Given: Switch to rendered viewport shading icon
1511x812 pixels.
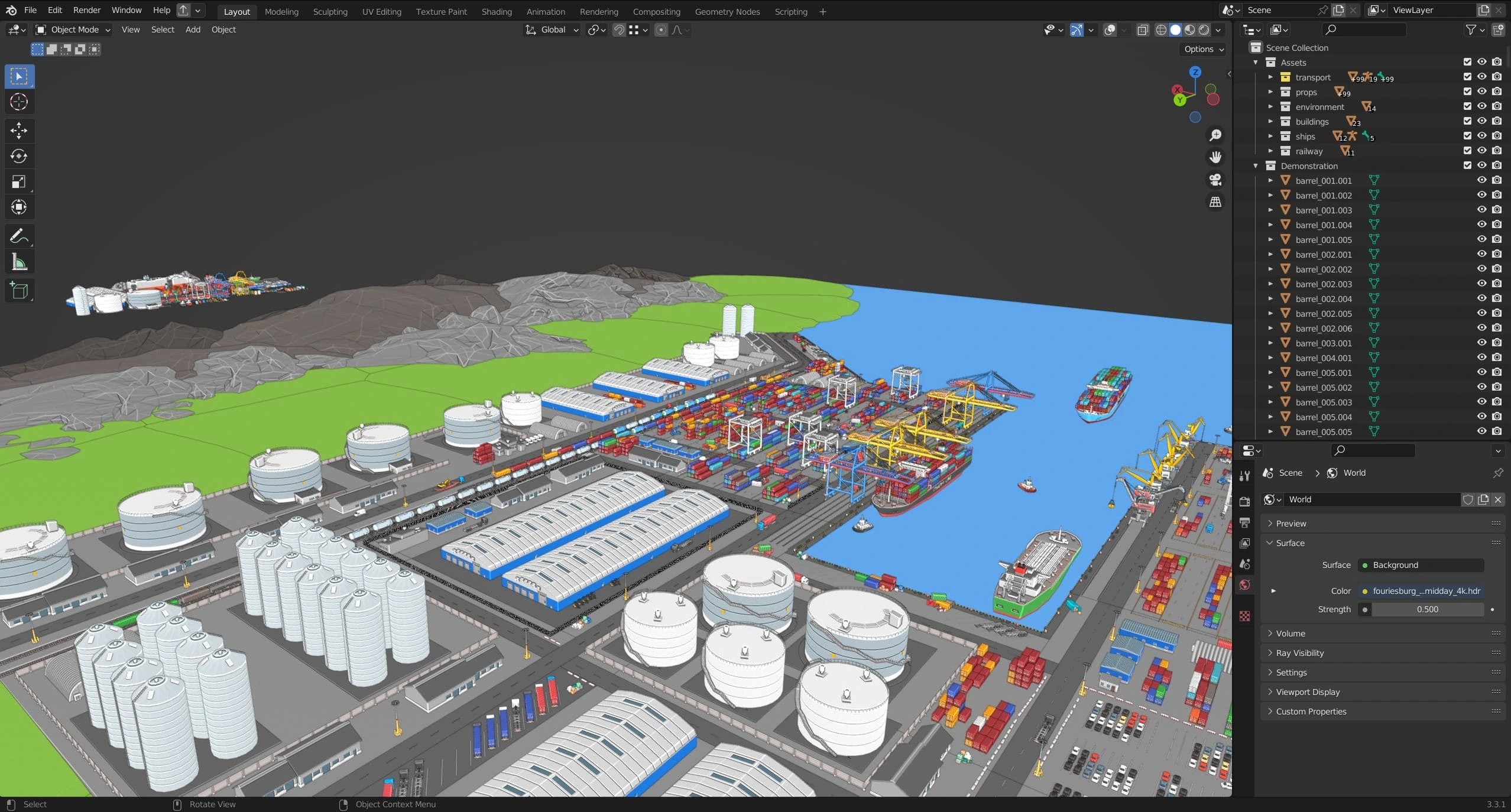Looking at the screenshot, I should point(1204,30).
